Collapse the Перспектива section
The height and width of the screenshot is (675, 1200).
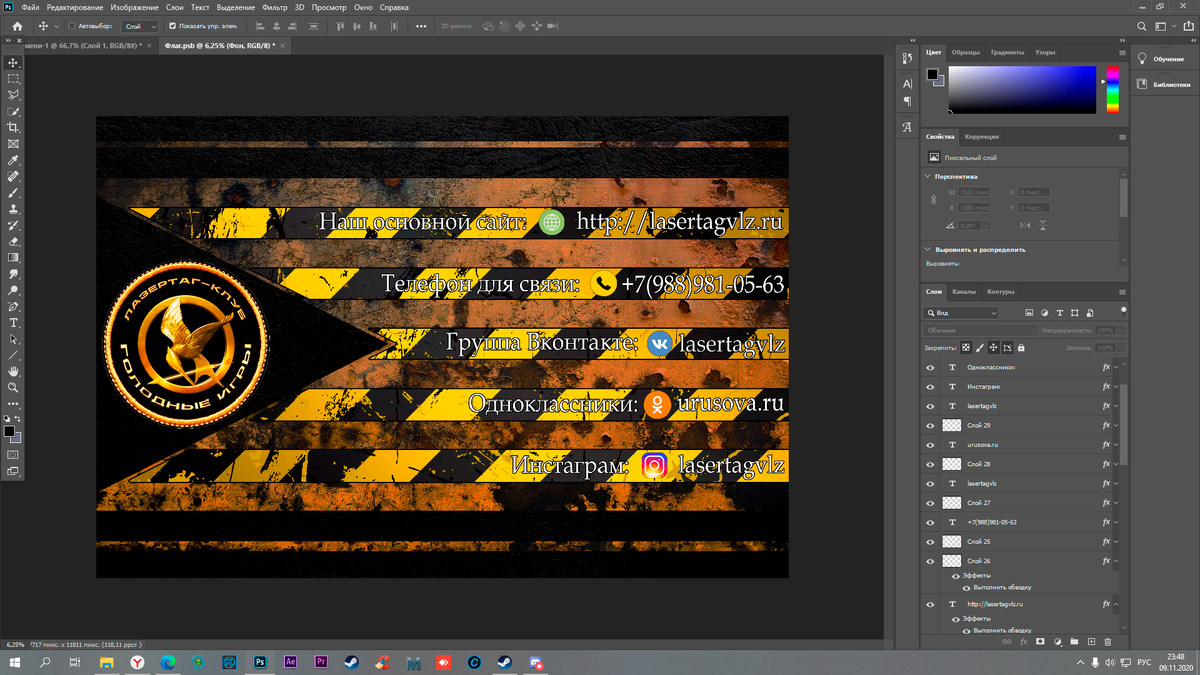pyautogui.click(x=927, y=177)
